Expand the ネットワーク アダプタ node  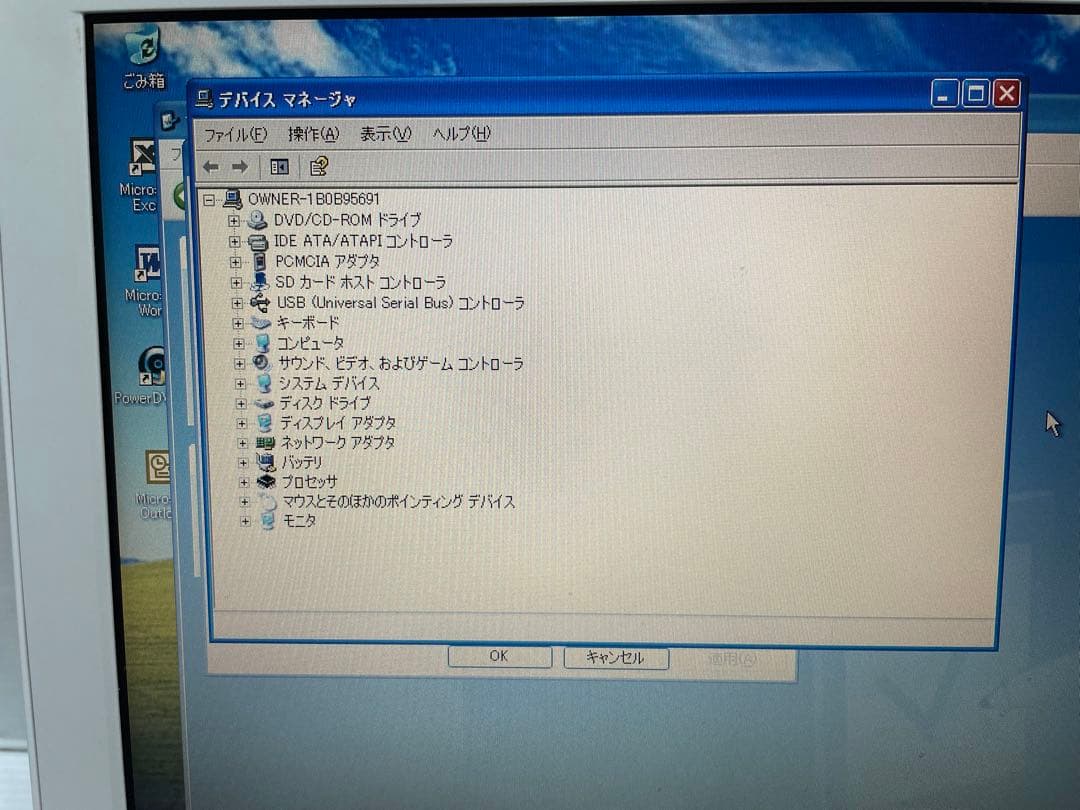tap(242, 443)
